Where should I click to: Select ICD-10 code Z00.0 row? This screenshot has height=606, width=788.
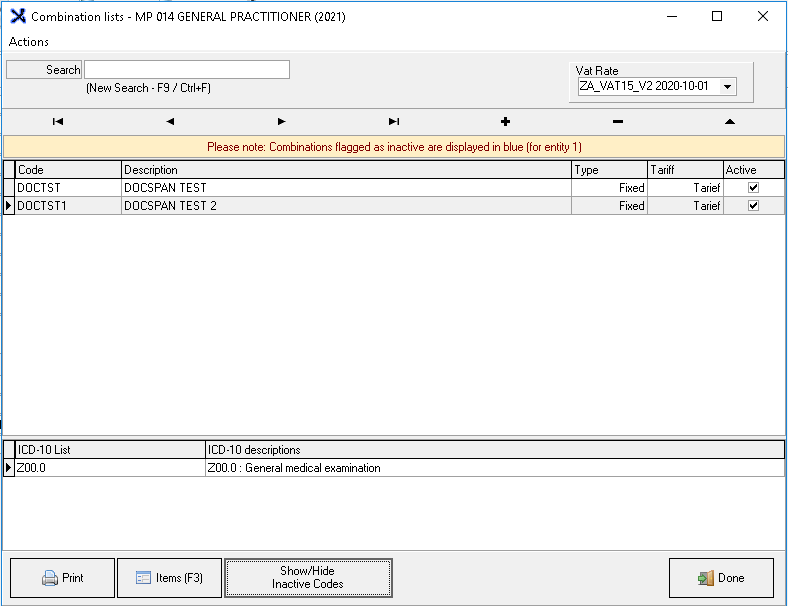click(110, 468)
